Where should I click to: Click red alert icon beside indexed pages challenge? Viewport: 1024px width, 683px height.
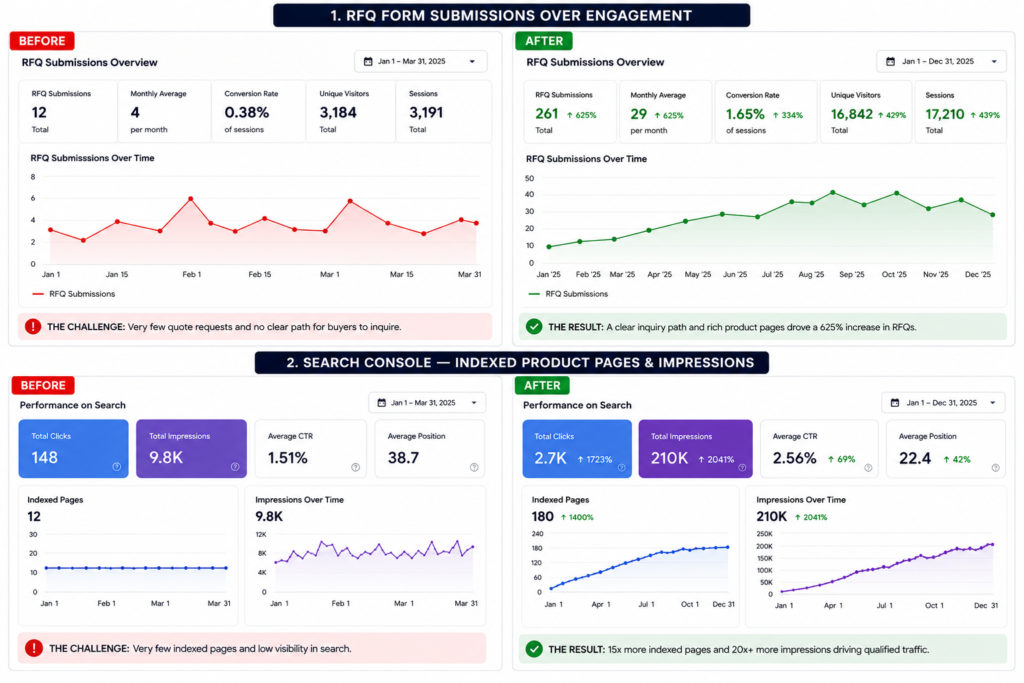(33, 648)
